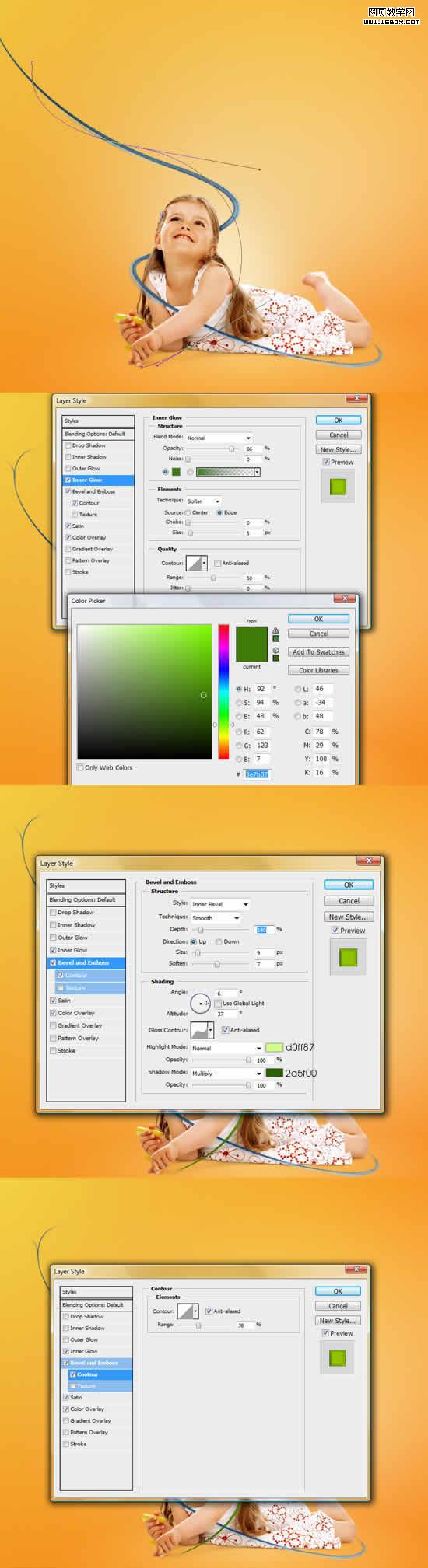Select Blending Options: Default in Contour dialog
This screenshot has height=1568, width=428.
93,1304
